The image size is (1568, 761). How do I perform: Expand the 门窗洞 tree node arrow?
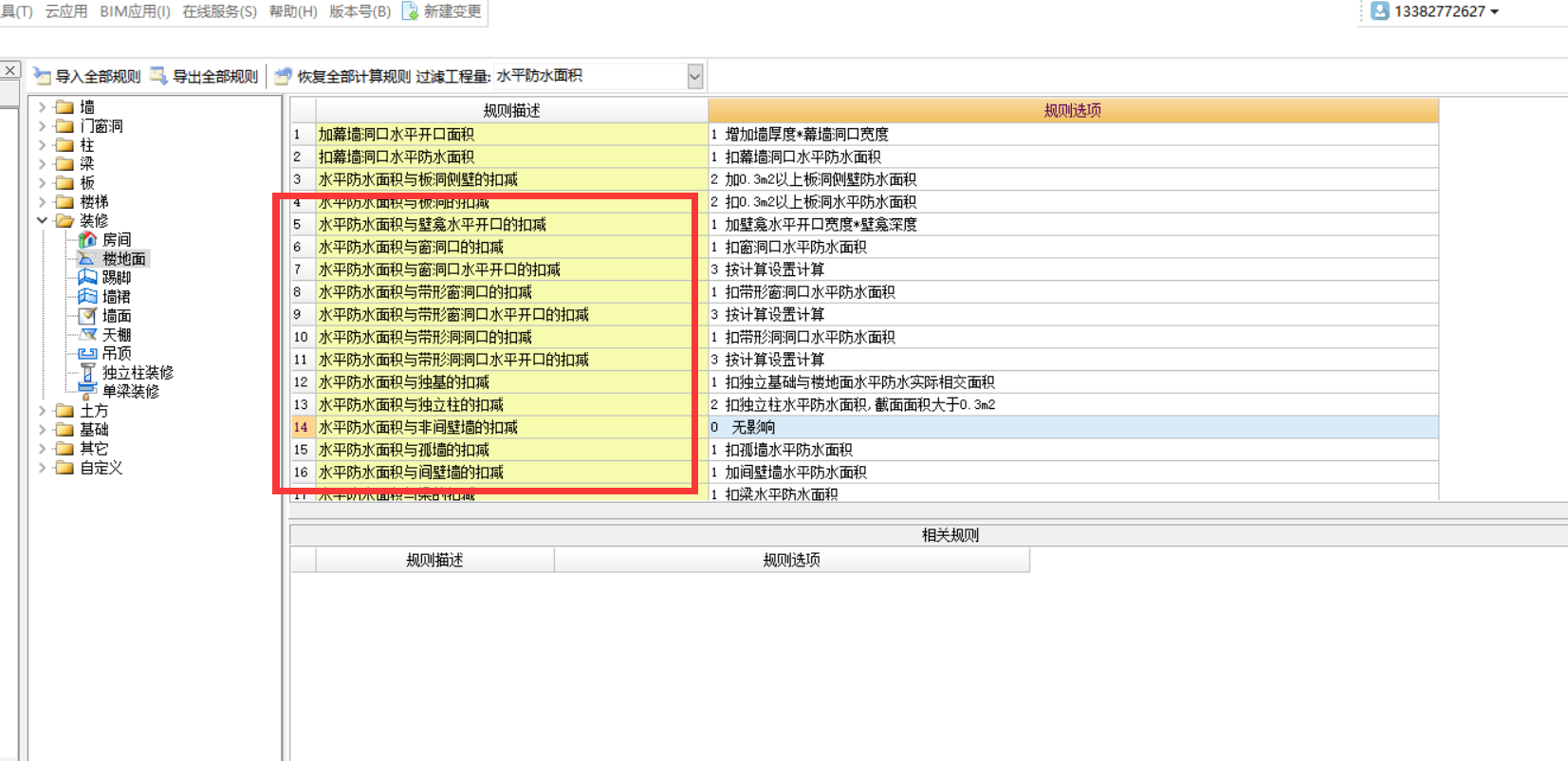42,125
